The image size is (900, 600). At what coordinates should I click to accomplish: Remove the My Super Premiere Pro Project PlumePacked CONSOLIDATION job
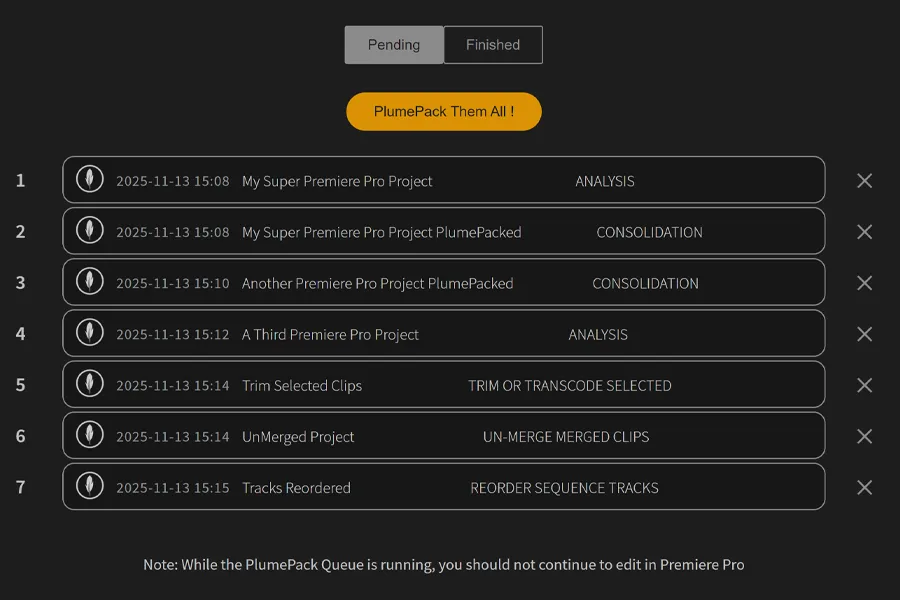(x=864, y=231)
